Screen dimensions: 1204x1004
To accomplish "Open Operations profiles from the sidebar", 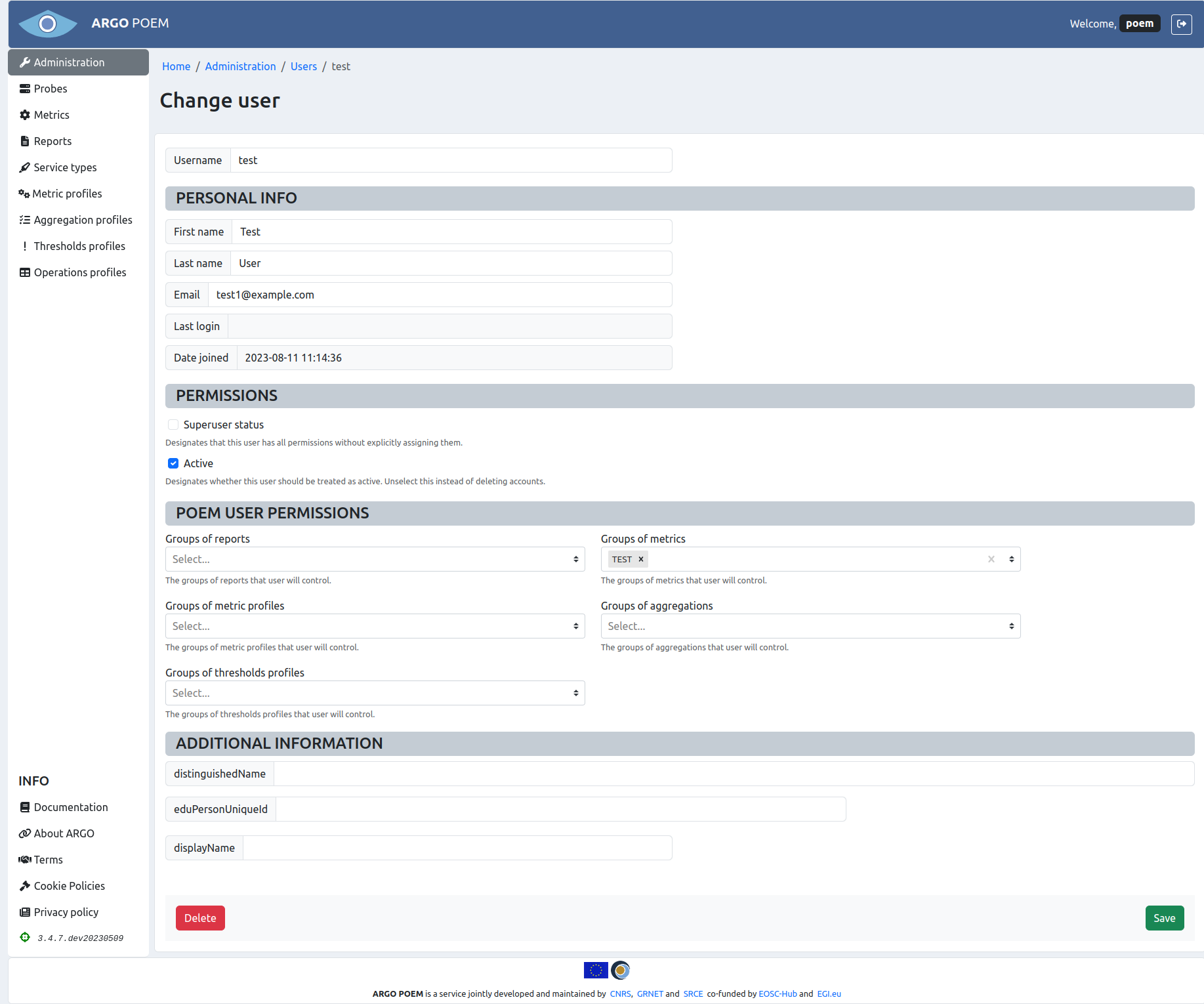I will click(79, 272).
